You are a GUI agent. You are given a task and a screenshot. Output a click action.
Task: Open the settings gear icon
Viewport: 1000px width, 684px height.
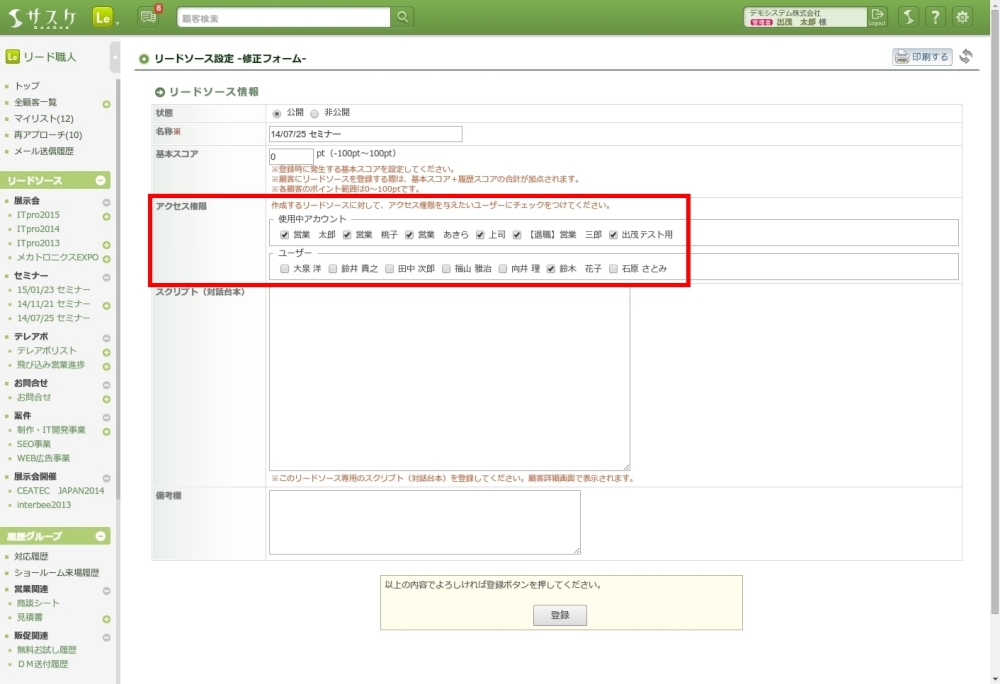(962, 17)
